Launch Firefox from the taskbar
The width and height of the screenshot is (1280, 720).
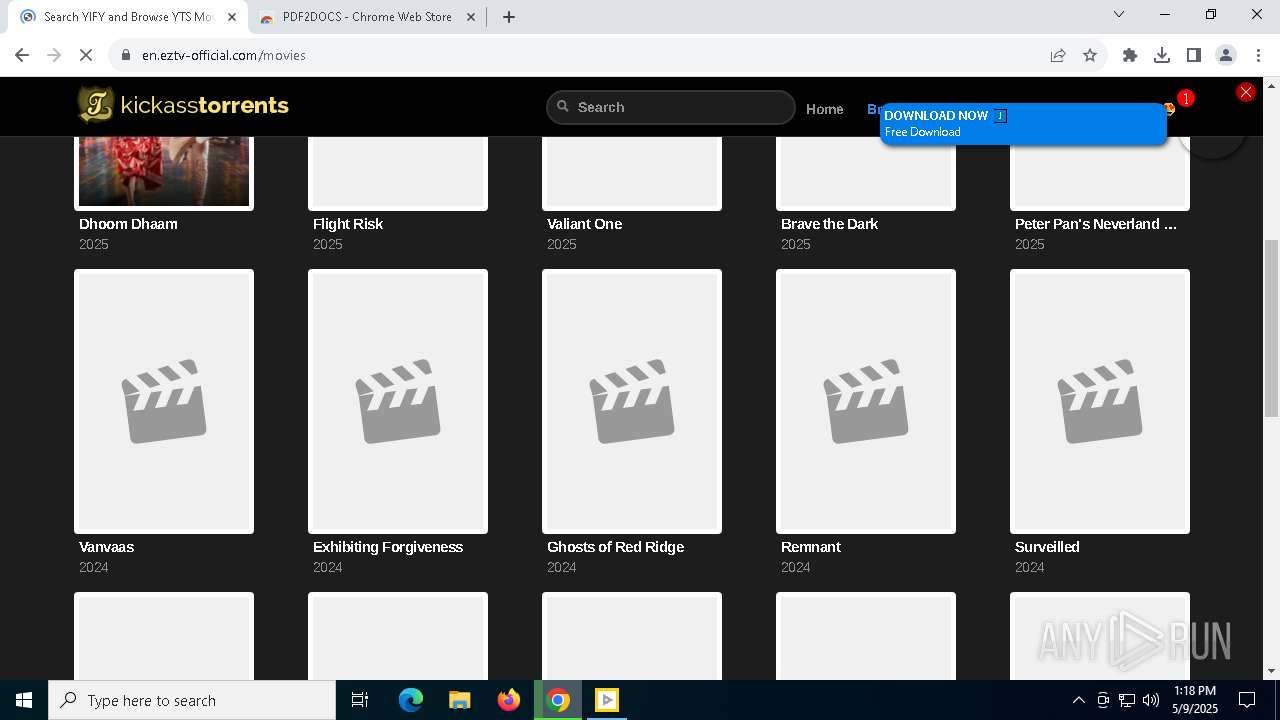509,700
